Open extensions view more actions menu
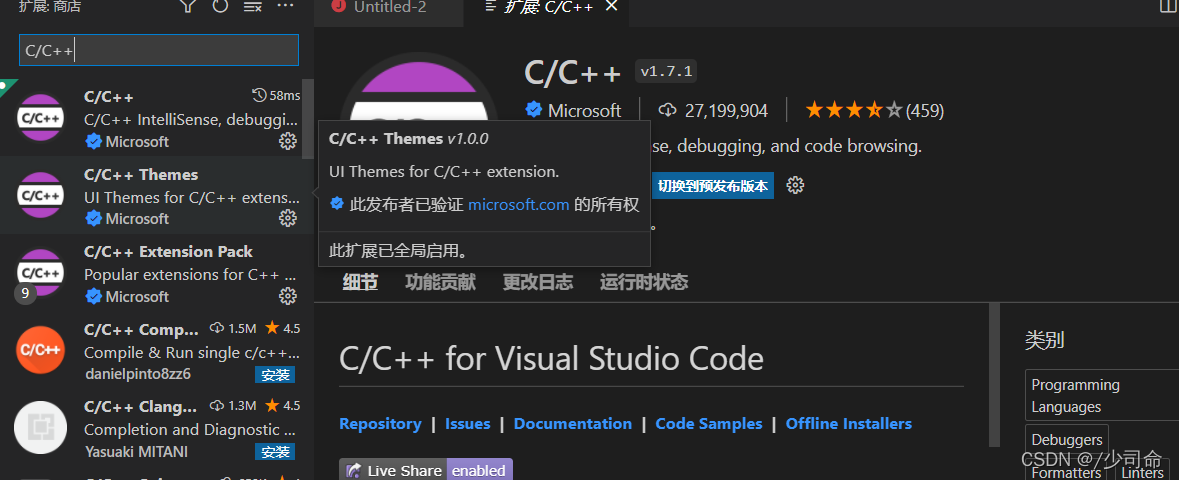 click(x=286, y=6)
